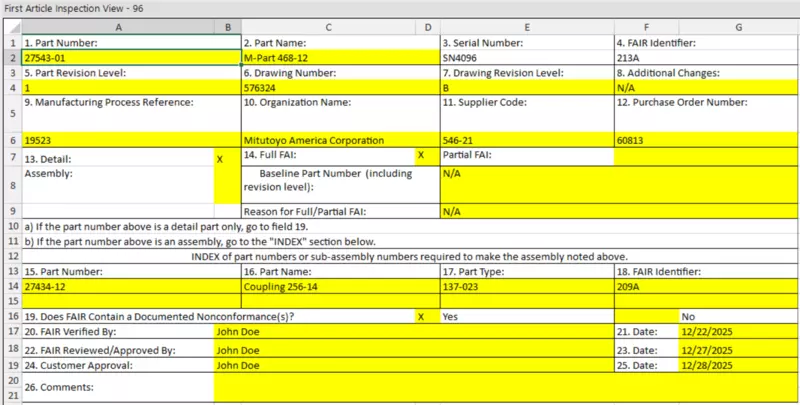Click purchase order number 60813
The image size is (800, 405).
(707, 140)
